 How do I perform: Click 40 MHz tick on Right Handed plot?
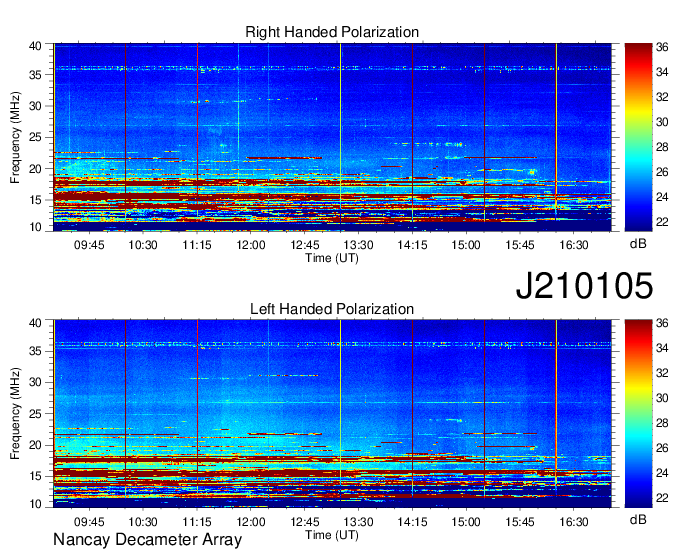click(x=35, y=46)
